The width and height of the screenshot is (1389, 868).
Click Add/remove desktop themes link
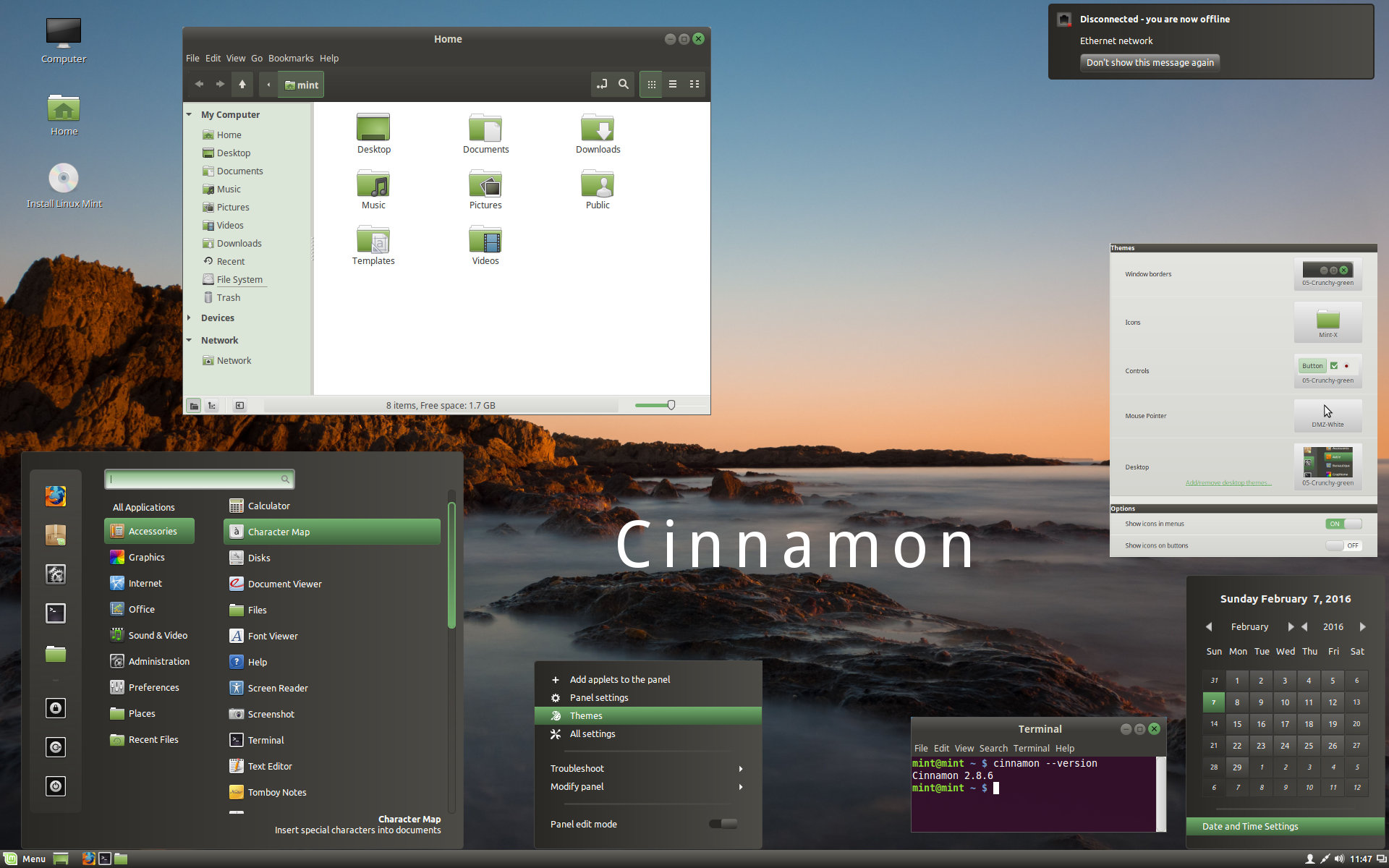[1228, 482]
